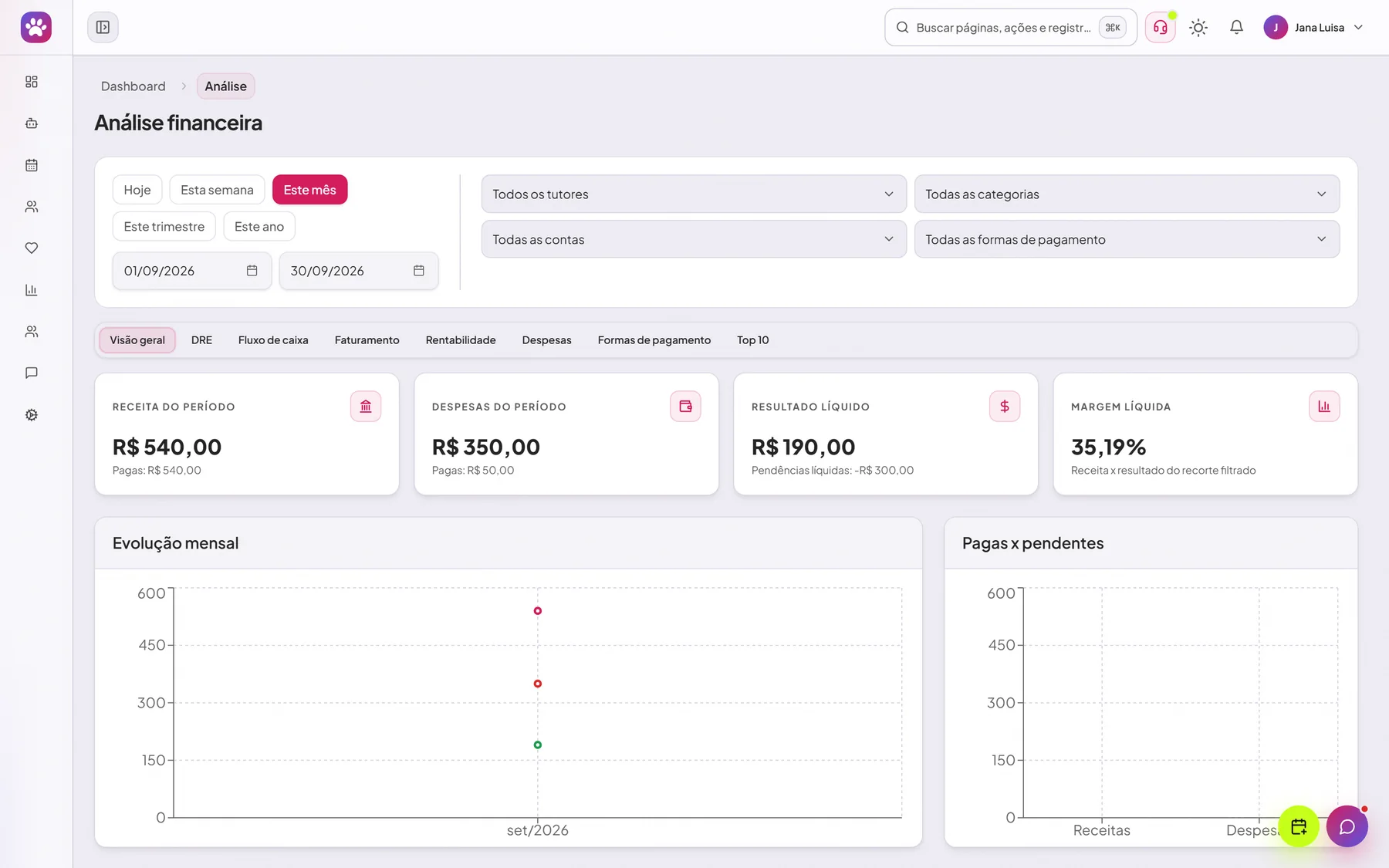Open the chat message sidebar icon
This screenshot has height=868, width=1389.
click(32, 373)
